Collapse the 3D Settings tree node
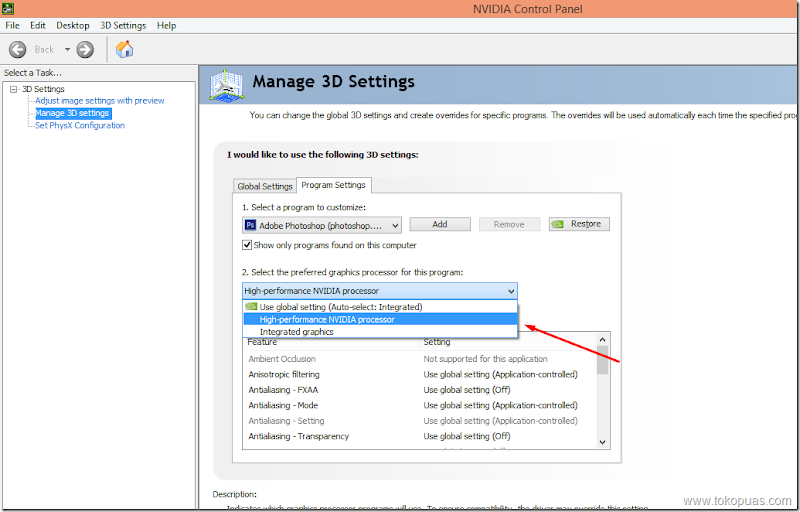The width and height of the screenshot is (800, 512). [14, 89]
